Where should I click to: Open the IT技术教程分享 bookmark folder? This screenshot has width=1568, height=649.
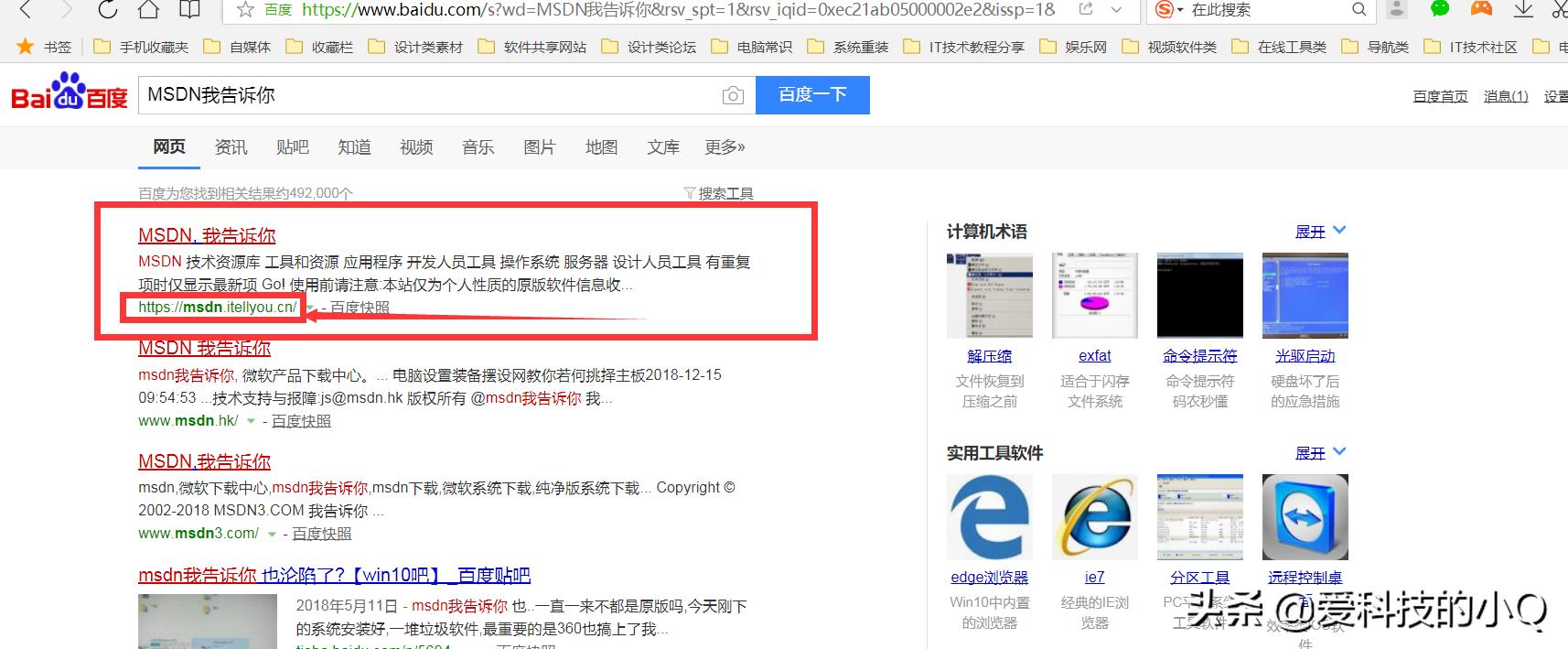(x=963, y=47)
